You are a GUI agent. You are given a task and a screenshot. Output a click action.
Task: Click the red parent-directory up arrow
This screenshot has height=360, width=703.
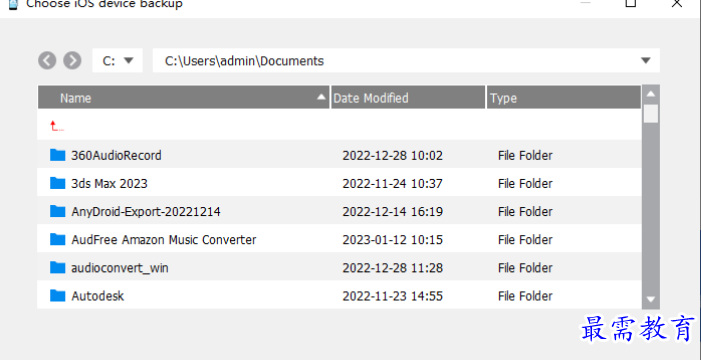[x=56, y=126]
